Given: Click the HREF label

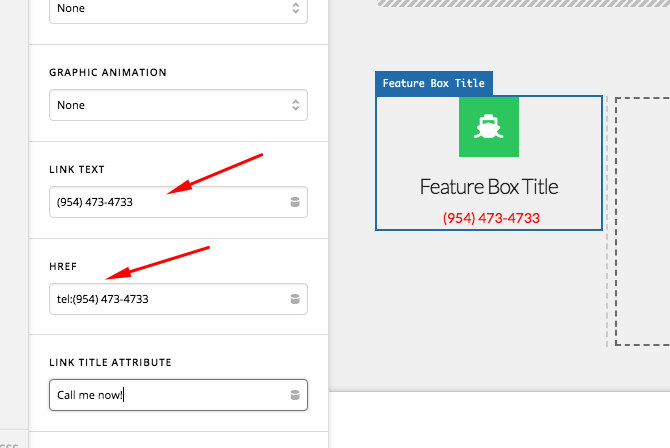Looking at the screenshot, I should (x=63, y=266).
